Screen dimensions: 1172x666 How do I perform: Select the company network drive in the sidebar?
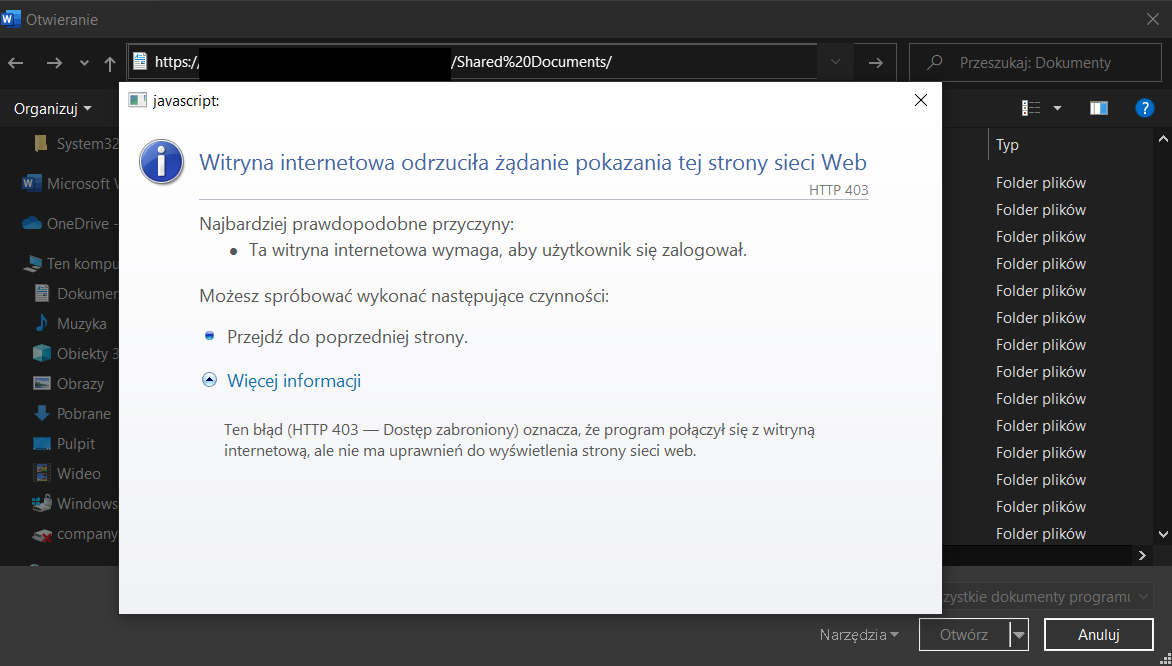point(76,534)
